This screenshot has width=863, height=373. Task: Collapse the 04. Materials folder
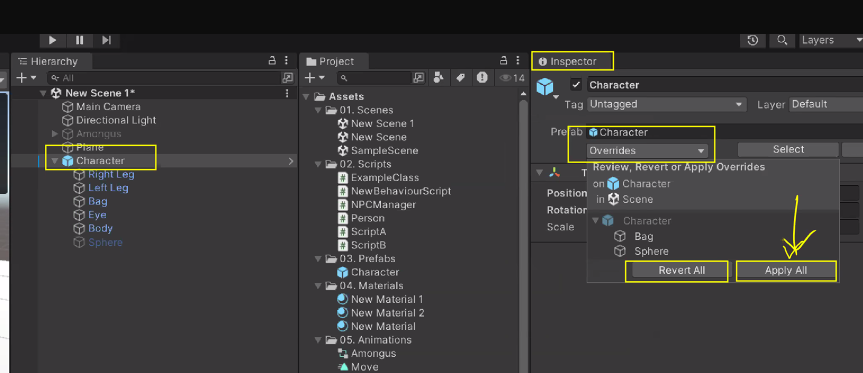319,286
